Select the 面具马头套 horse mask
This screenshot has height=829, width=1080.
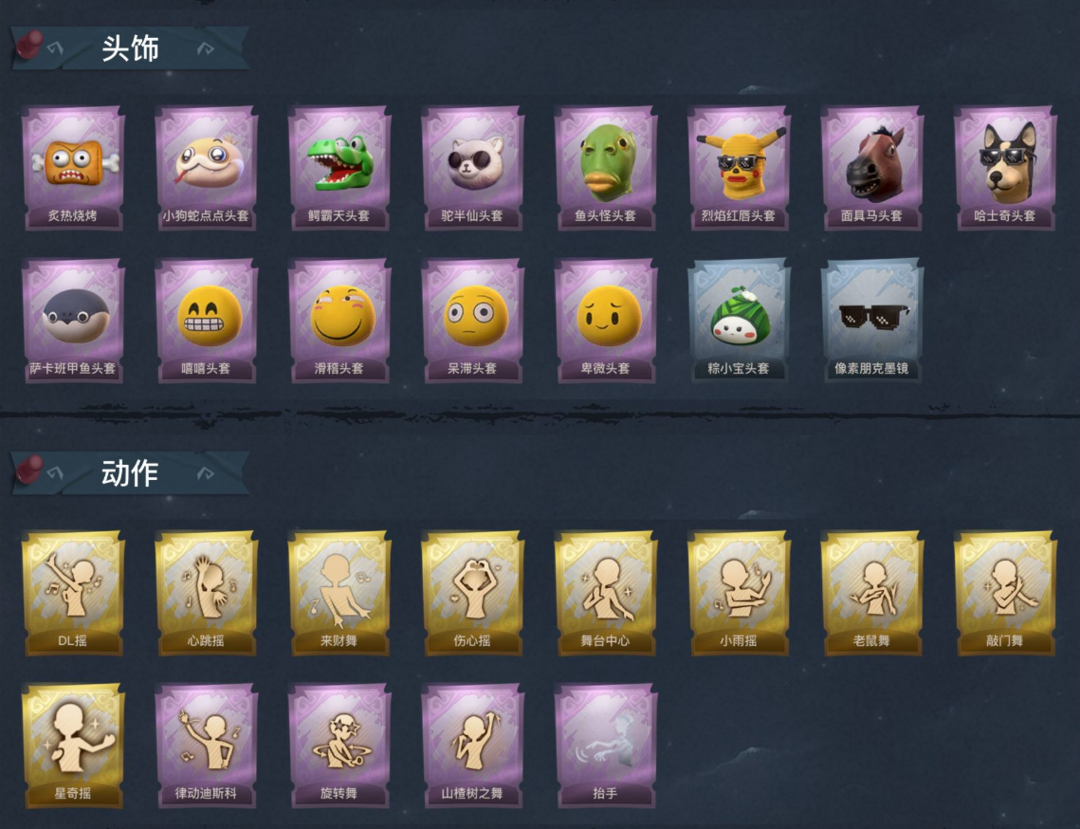pos(872,167)
